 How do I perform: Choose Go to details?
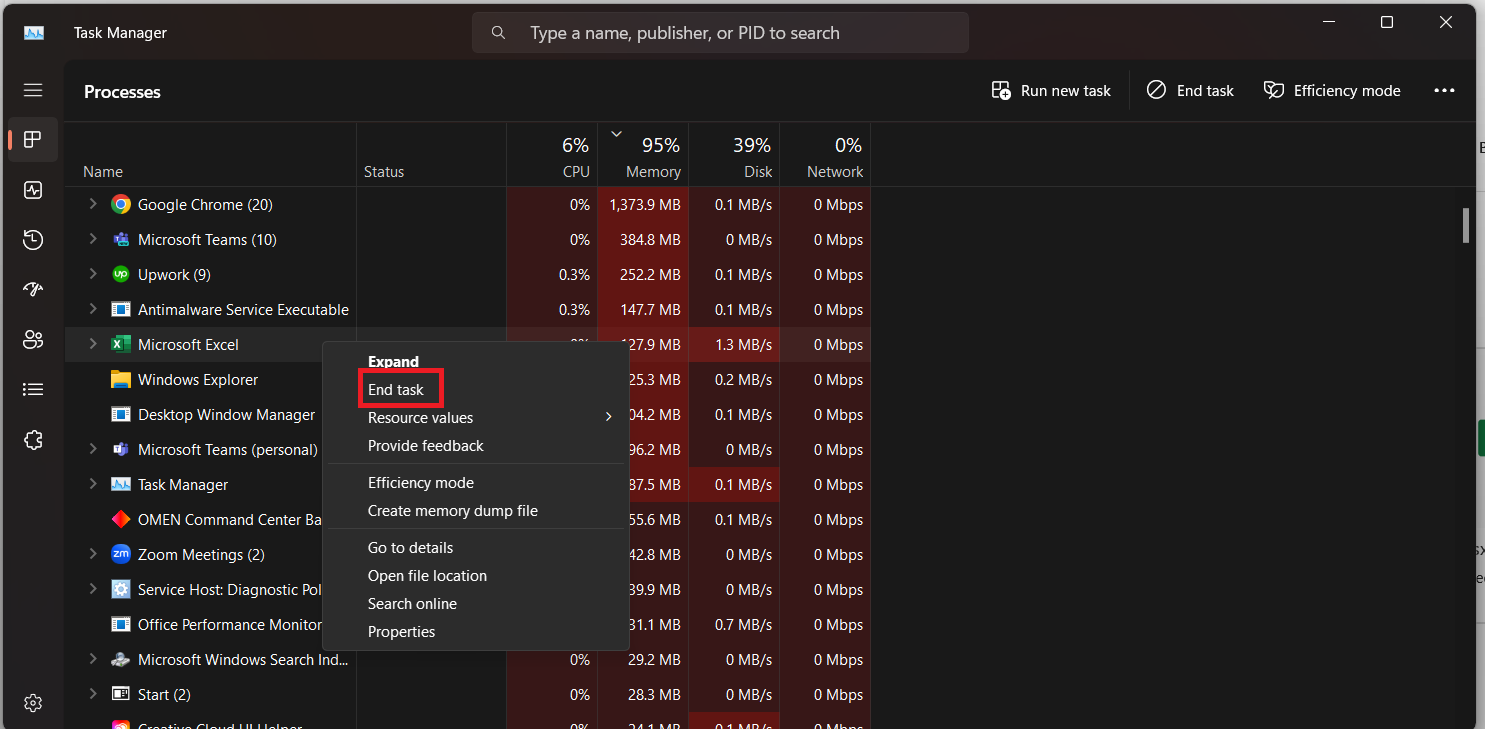tap(474, 548)
